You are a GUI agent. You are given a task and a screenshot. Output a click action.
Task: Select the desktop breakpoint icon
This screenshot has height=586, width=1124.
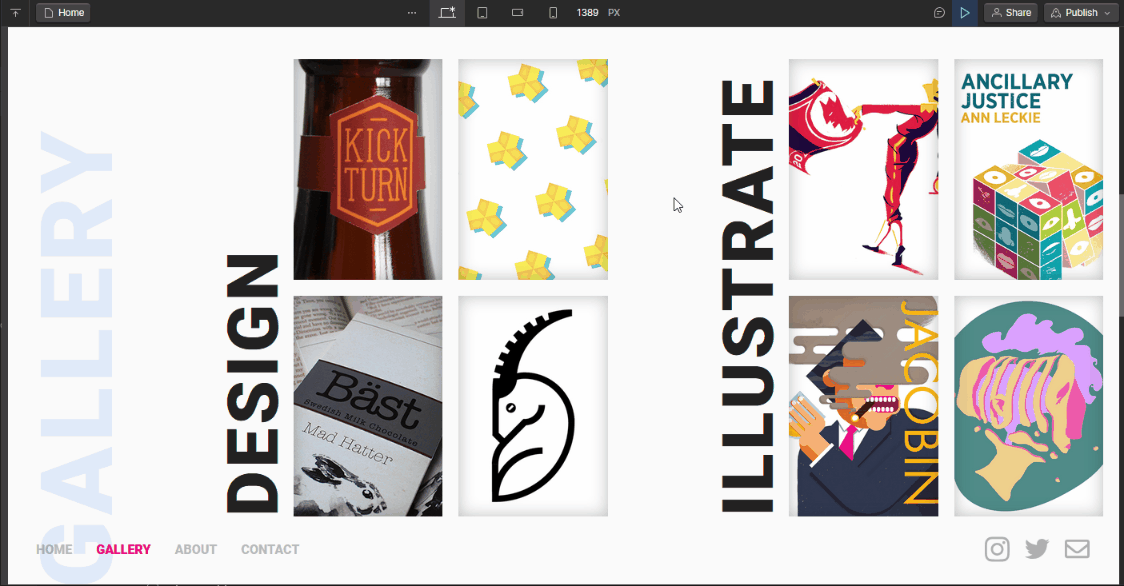(447, 13)
